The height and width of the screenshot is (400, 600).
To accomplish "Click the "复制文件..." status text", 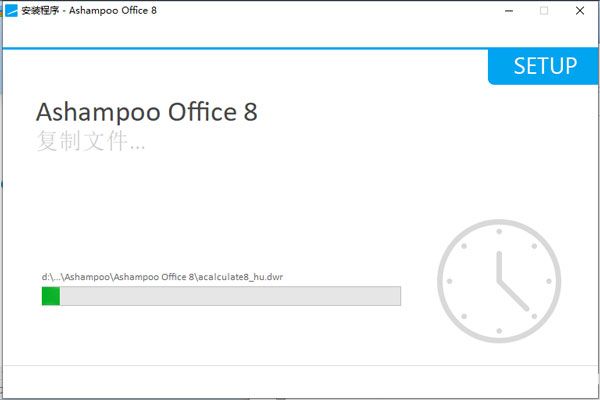I will tap(90, 141).
